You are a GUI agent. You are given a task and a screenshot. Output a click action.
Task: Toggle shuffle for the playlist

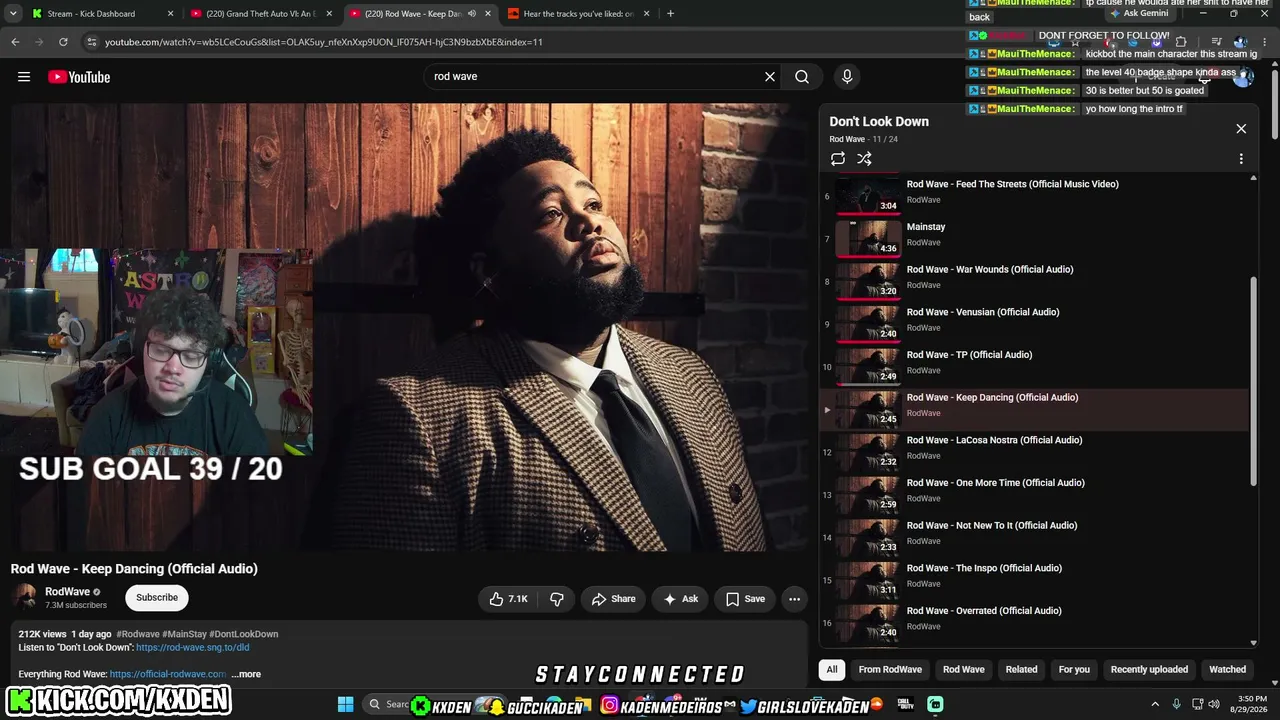(x=864, y=159)
